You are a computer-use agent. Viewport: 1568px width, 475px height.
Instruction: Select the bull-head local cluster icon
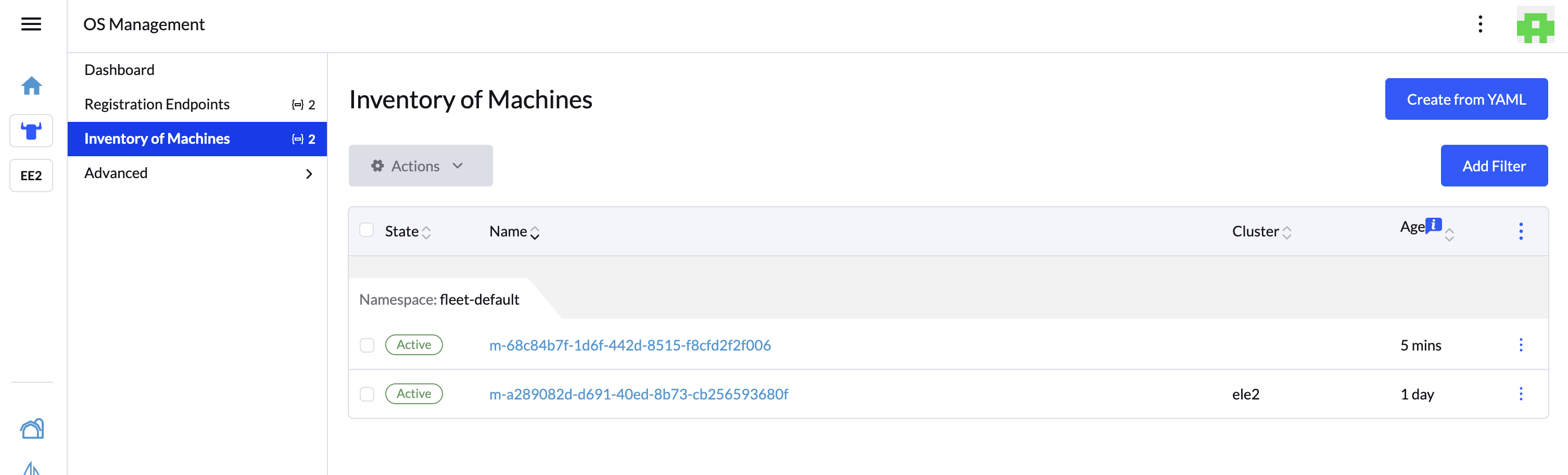point(31,131)
